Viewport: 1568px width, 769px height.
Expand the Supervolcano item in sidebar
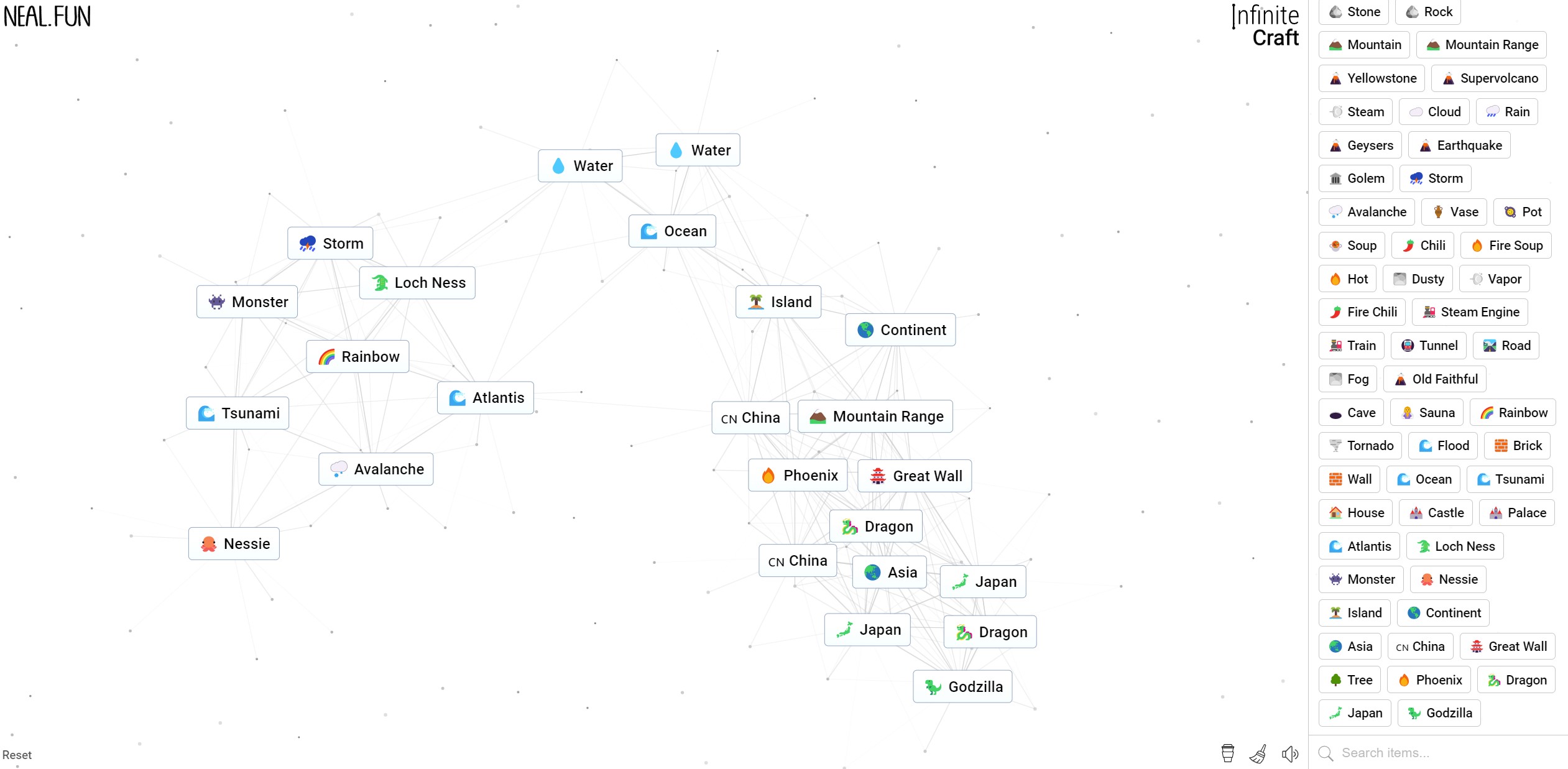[1489, 78]
